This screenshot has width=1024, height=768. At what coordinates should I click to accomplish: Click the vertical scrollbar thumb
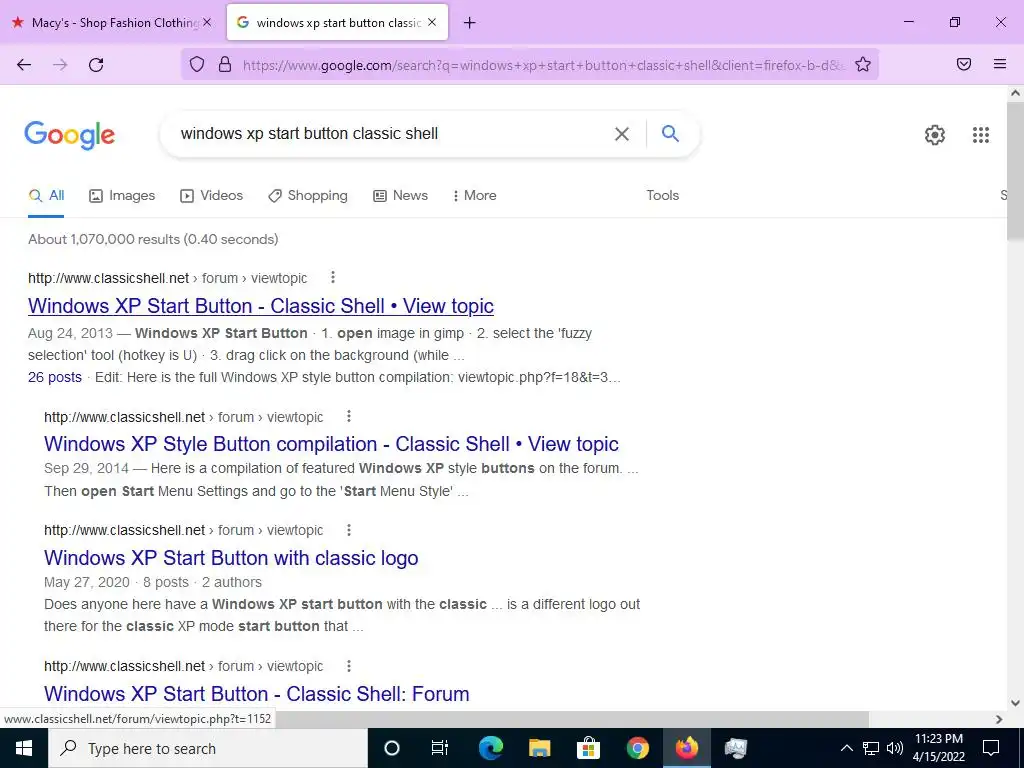[x=1015, y=171]
